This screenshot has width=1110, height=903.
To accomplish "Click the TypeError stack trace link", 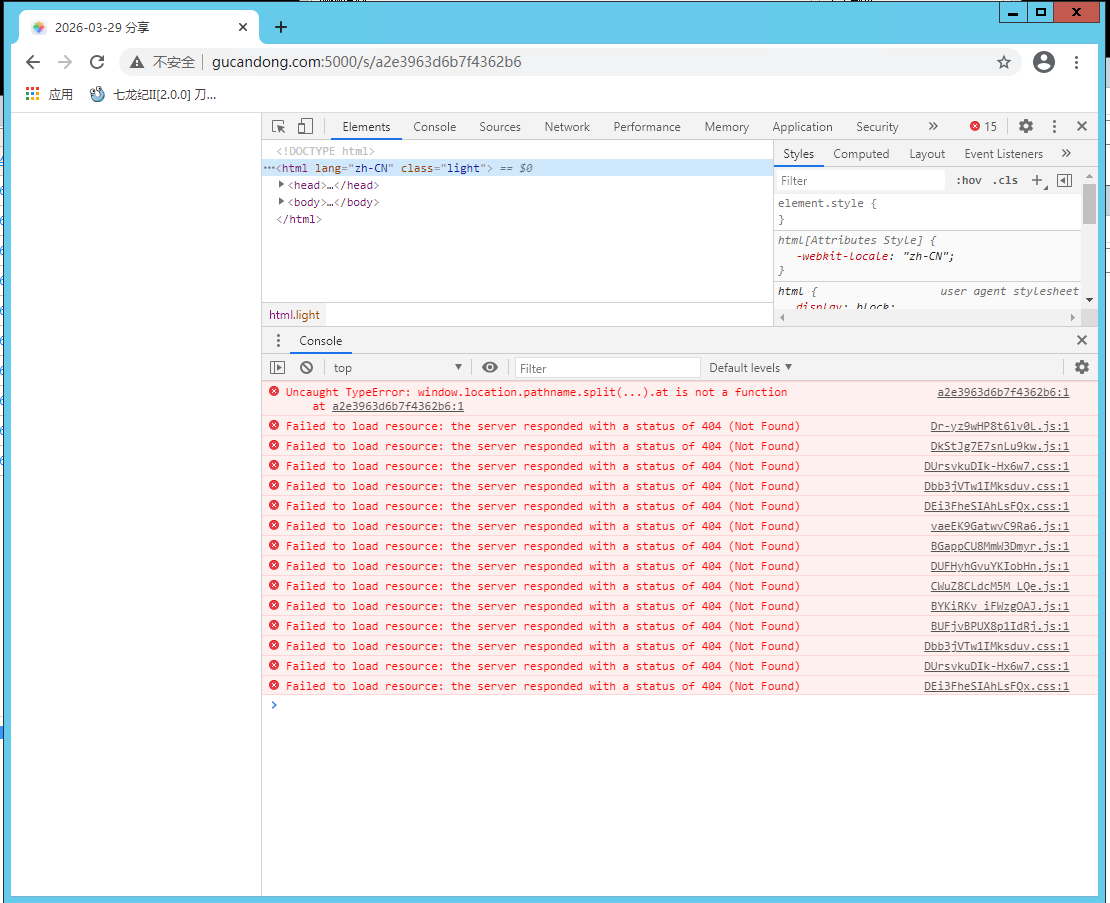I will [398, 406].
